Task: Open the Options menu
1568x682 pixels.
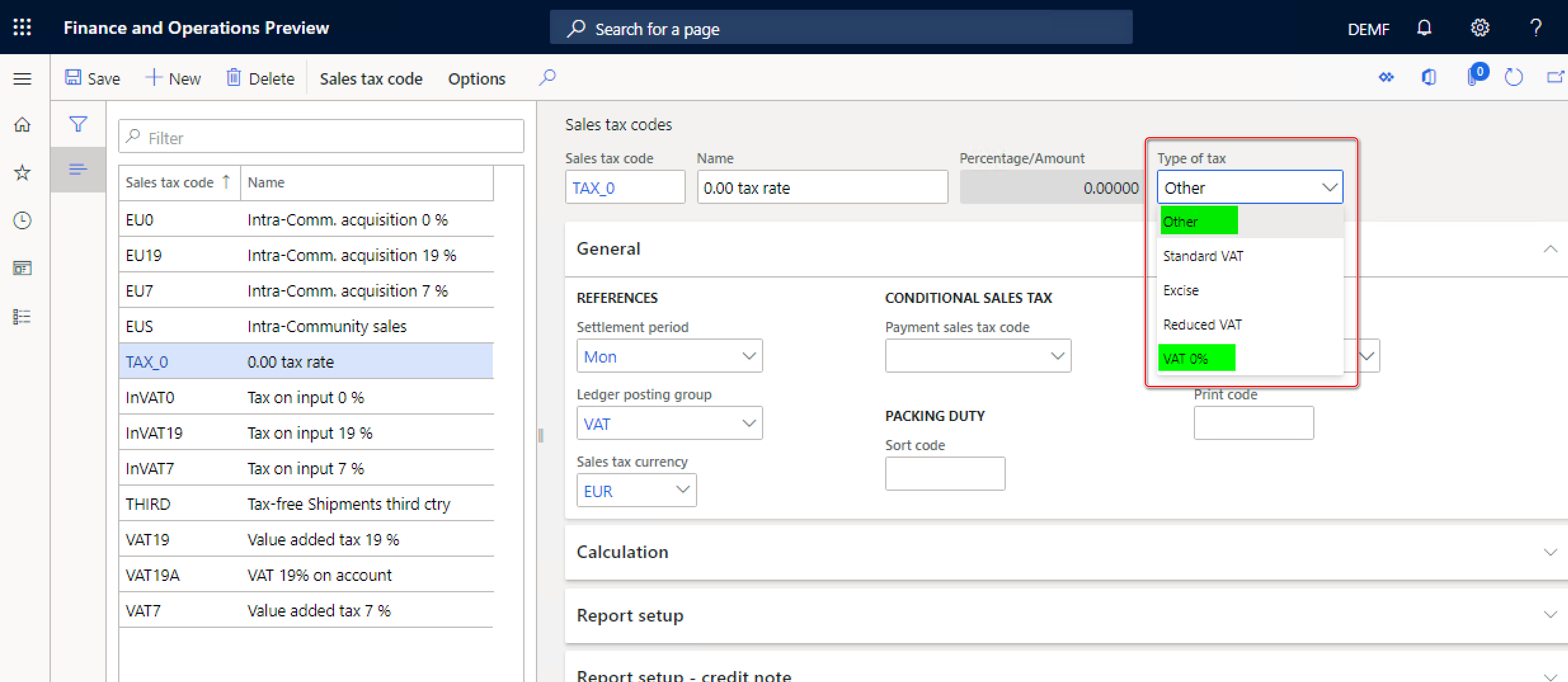Action: tap(477, 79)
